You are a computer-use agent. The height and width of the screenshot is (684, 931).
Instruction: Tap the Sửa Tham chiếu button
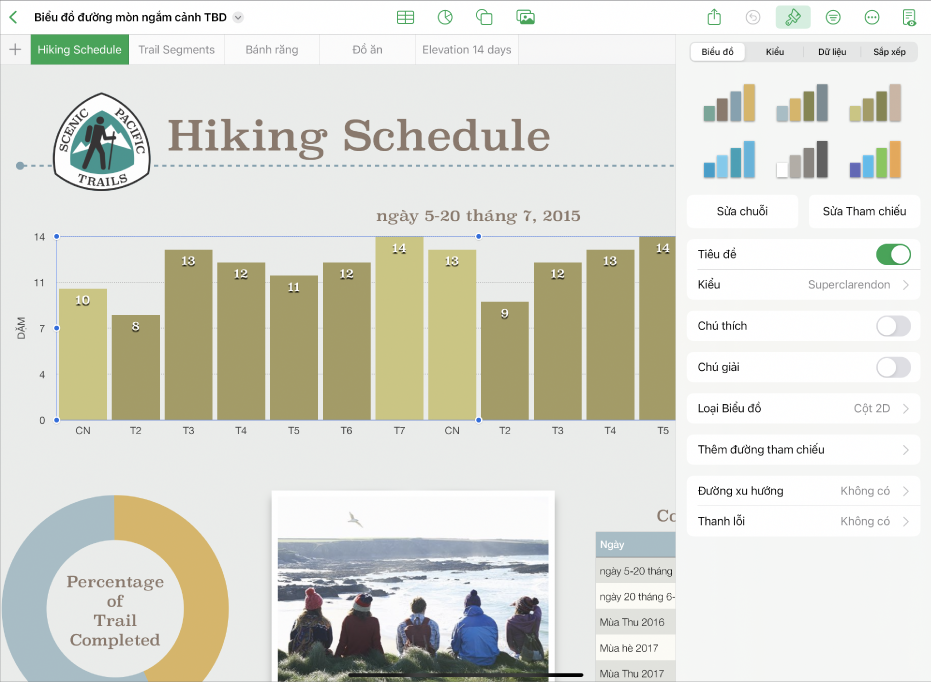pyautogui.click(x=864, y=211)
